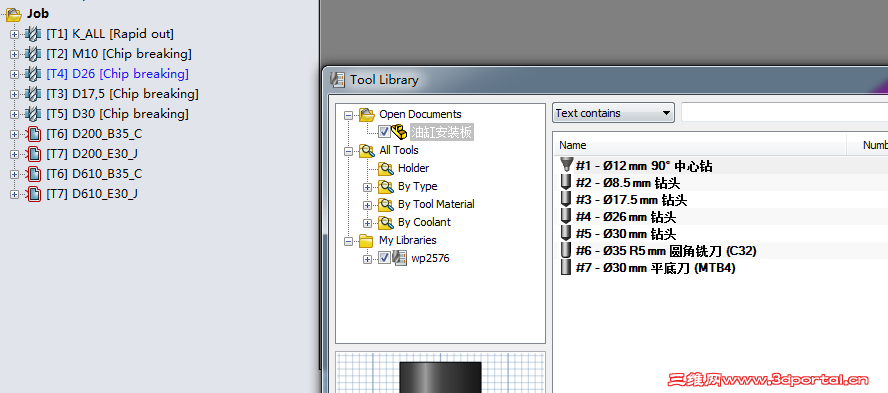Click the Job folder icon
Screen dimensions: 888x393
14,14
